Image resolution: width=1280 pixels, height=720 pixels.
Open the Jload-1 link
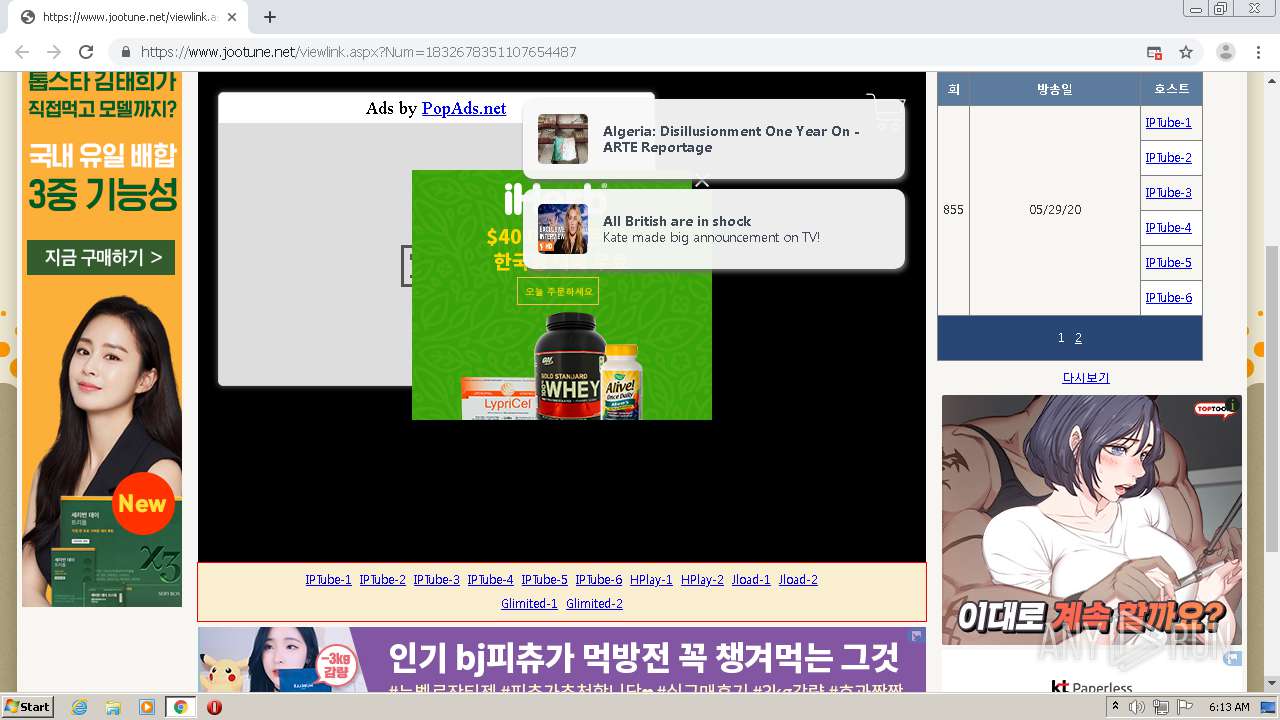coord(751,580)
